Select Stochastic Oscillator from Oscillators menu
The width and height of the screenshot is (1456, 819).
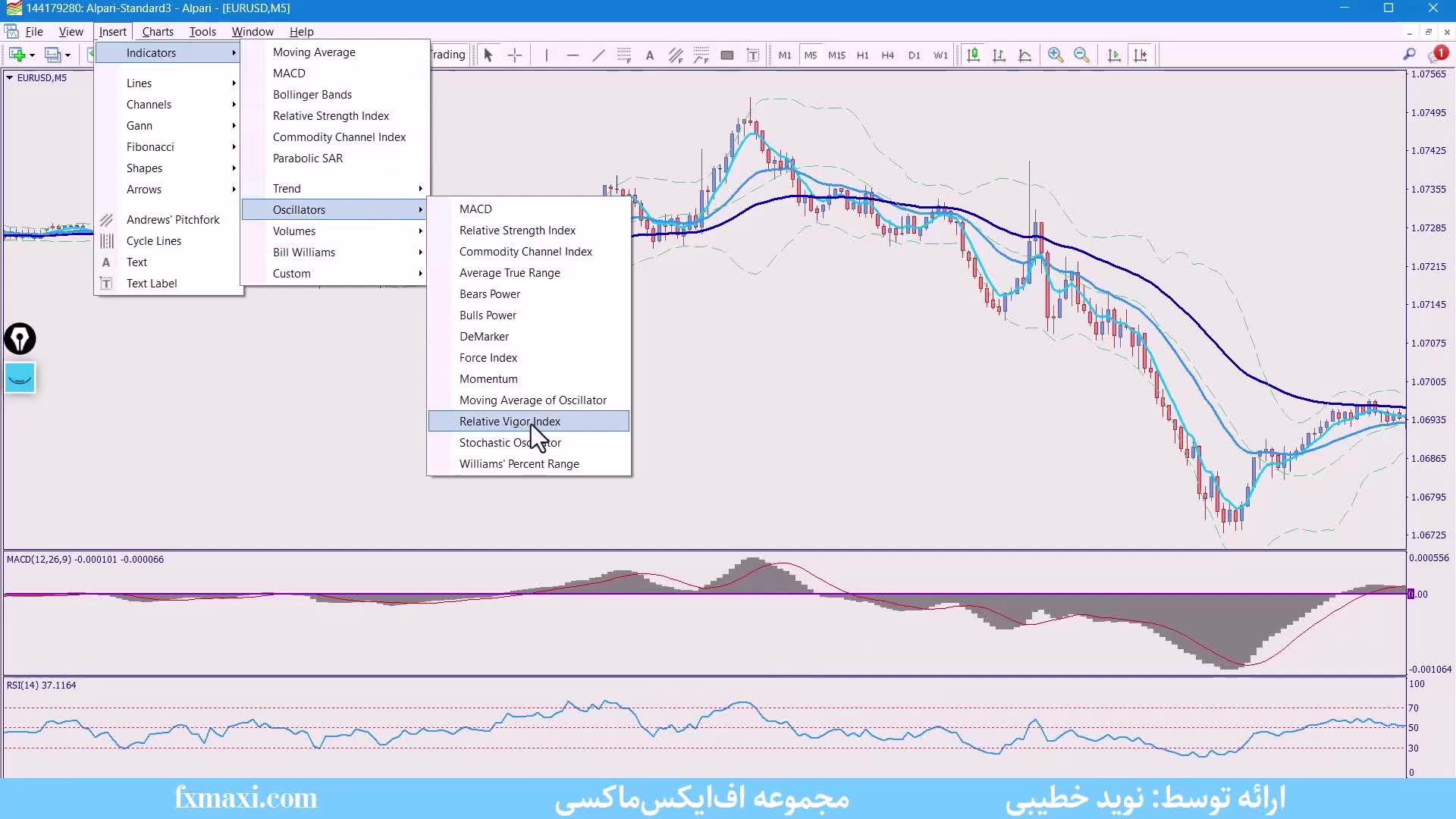[510, 442]
